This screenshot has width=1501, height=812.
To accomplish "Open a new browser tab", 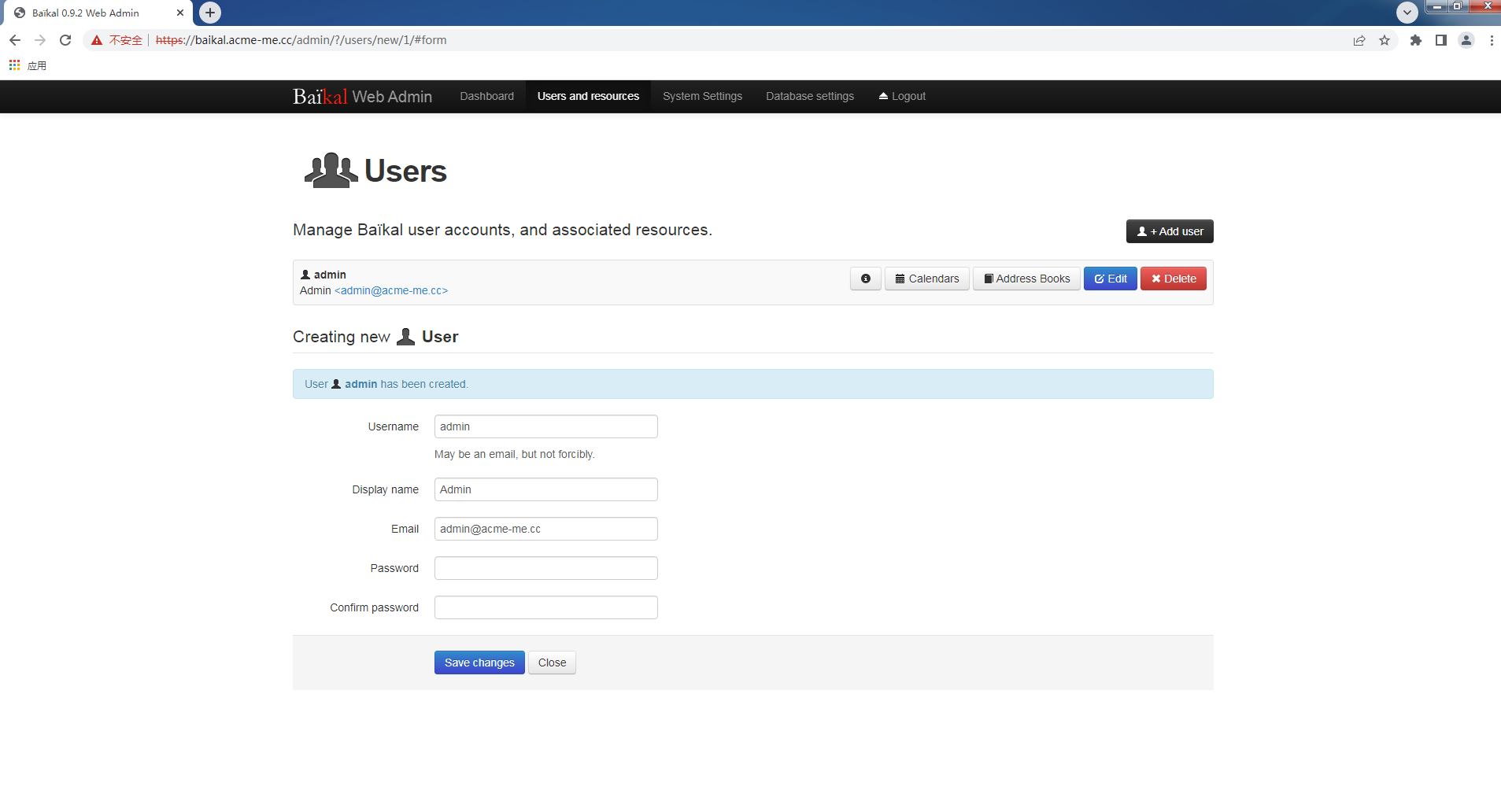I will pos(210,13).
